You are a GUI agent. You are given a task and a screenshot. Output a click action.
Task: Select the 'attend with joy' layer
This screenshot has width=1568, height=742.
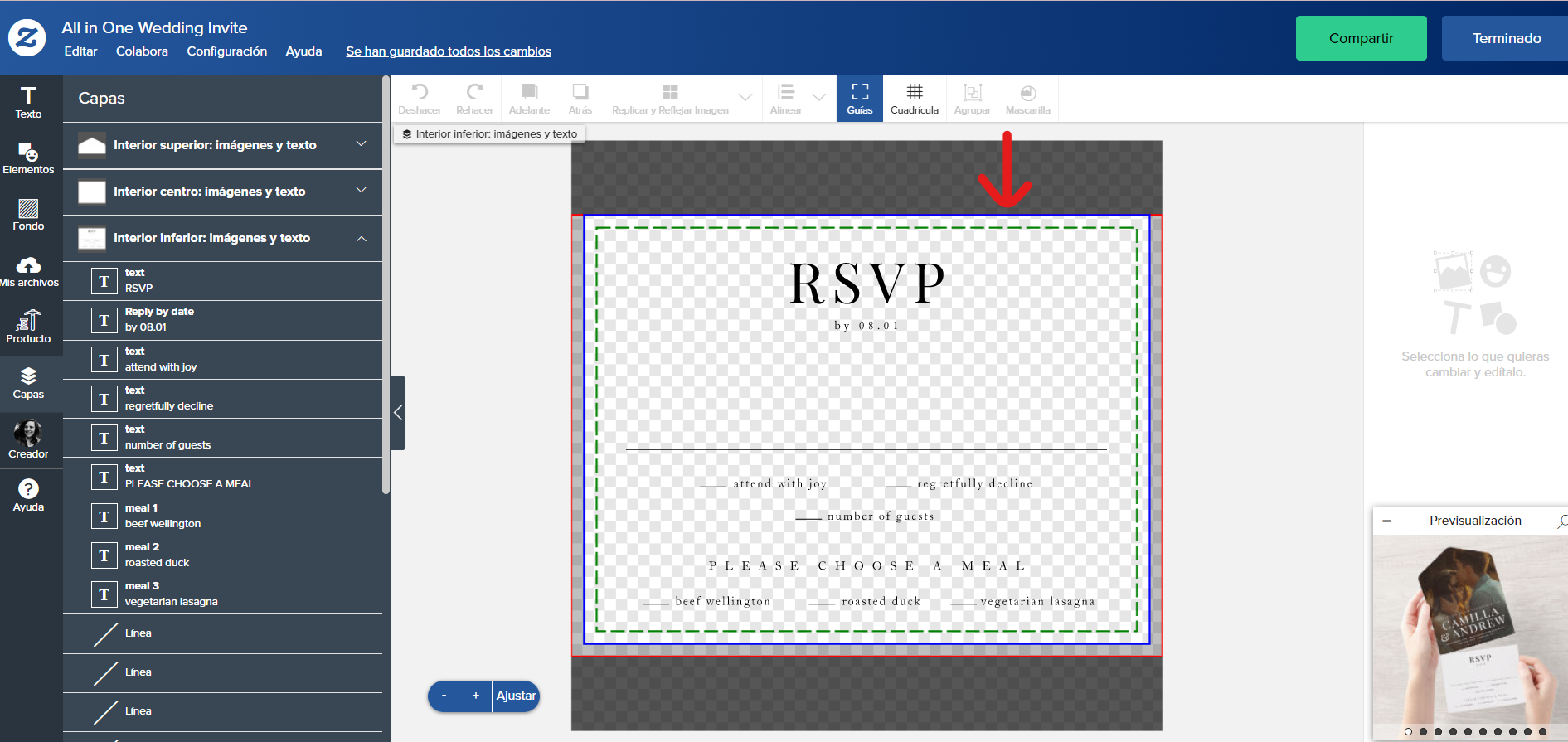(222, 360)
